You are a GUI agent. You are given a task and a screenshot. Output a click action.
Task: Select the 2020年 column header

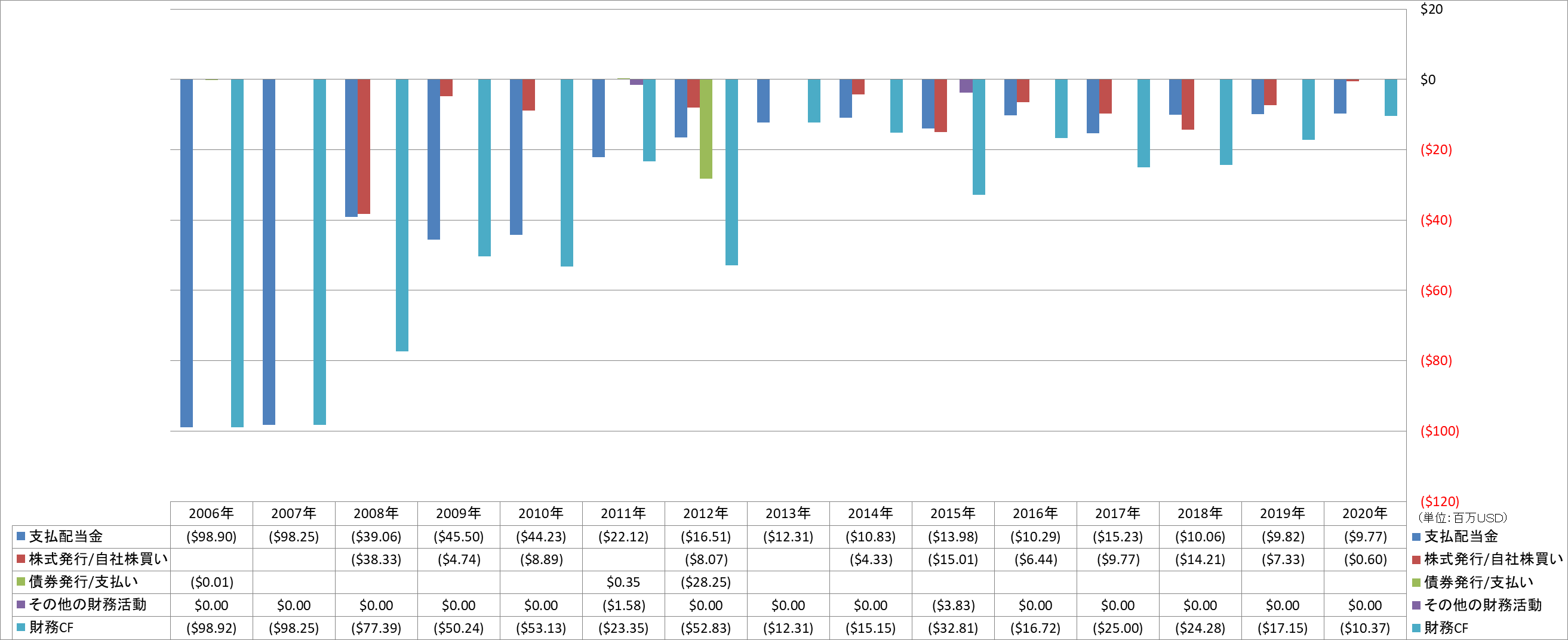1365,513
